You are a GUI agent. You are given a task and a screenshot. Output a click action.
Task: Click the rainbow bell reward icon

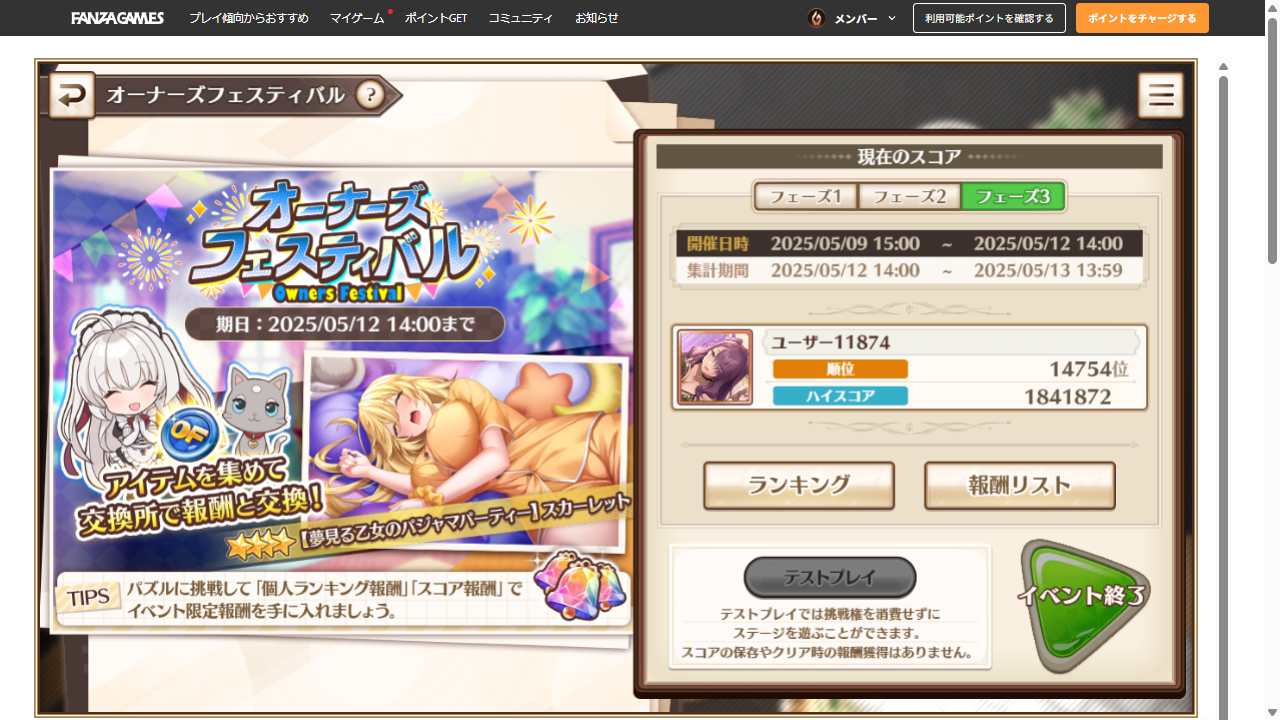[579, 586]
